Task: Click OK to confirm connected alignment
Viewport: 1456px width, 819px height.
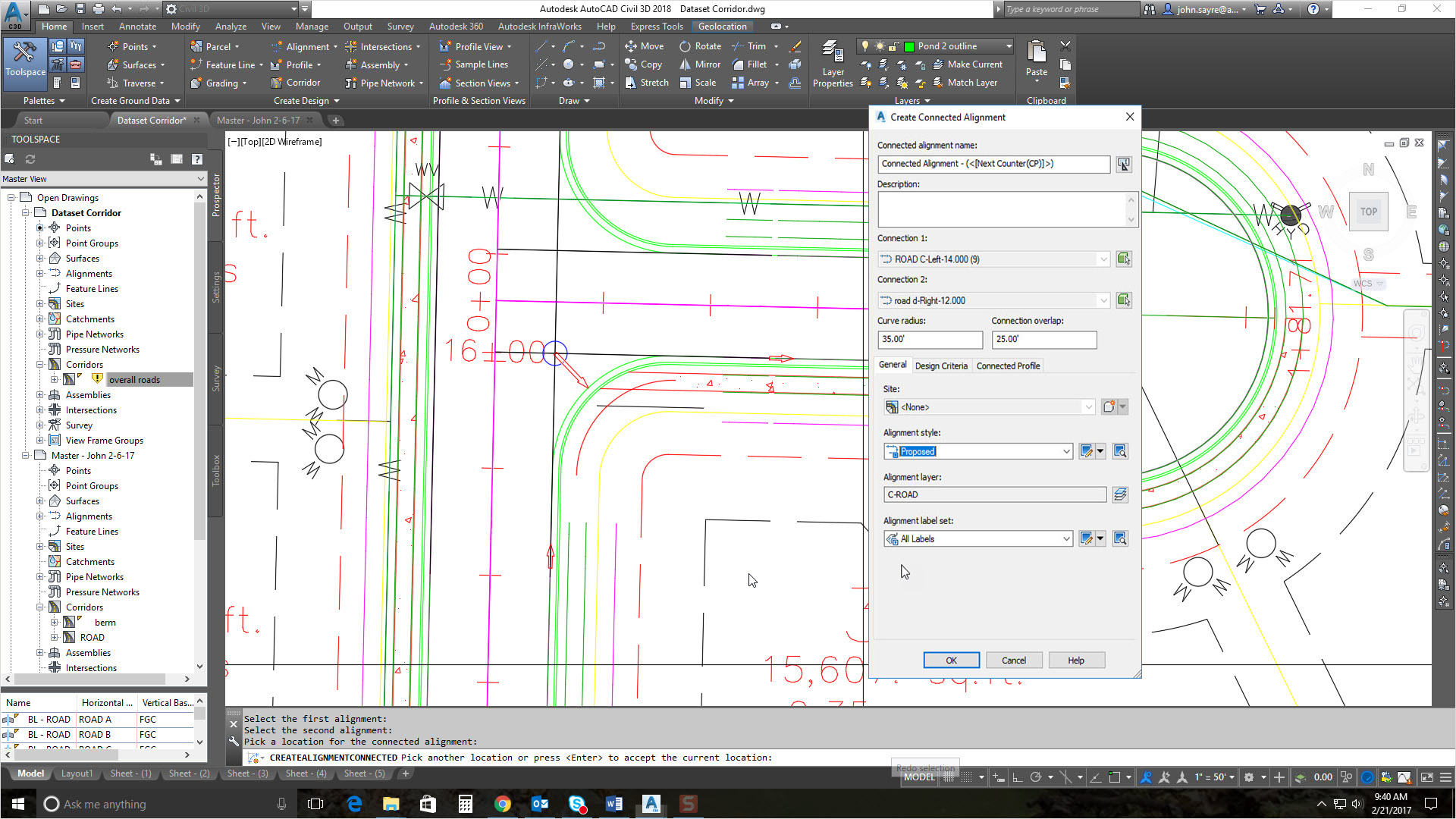Action: pos(950,660)
